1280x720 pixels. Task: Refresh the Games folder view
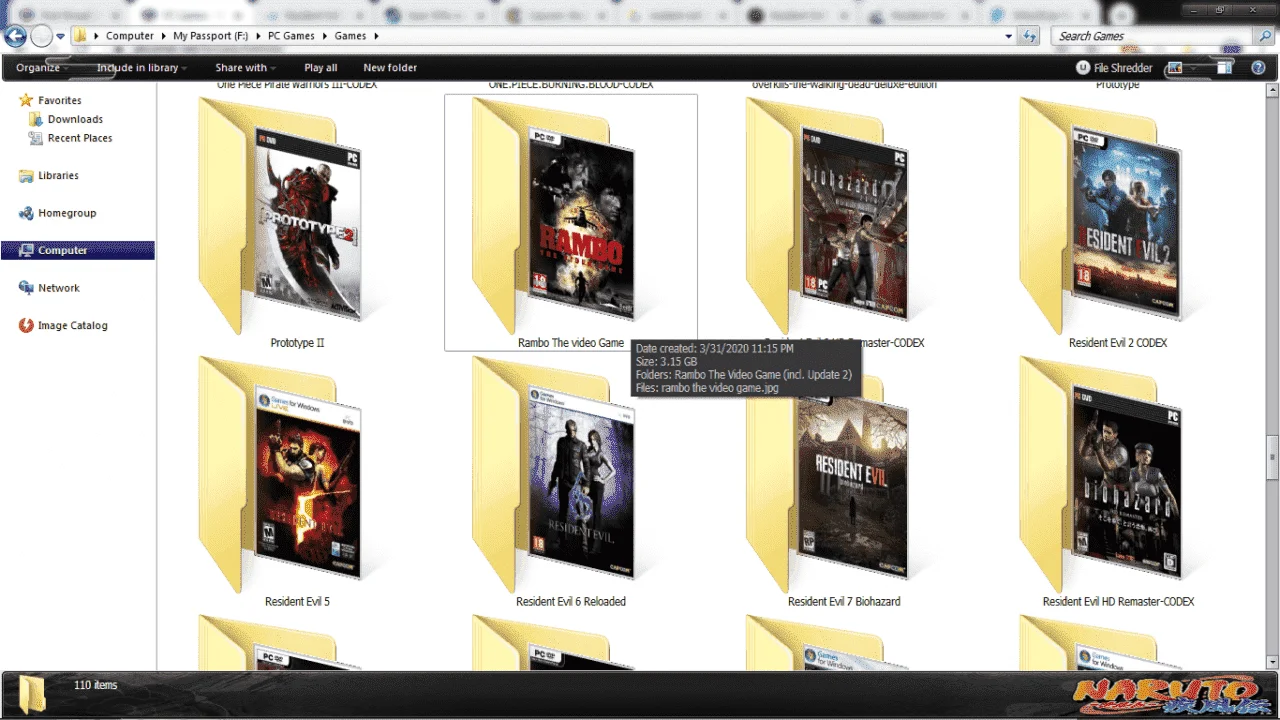(1030, 36)
